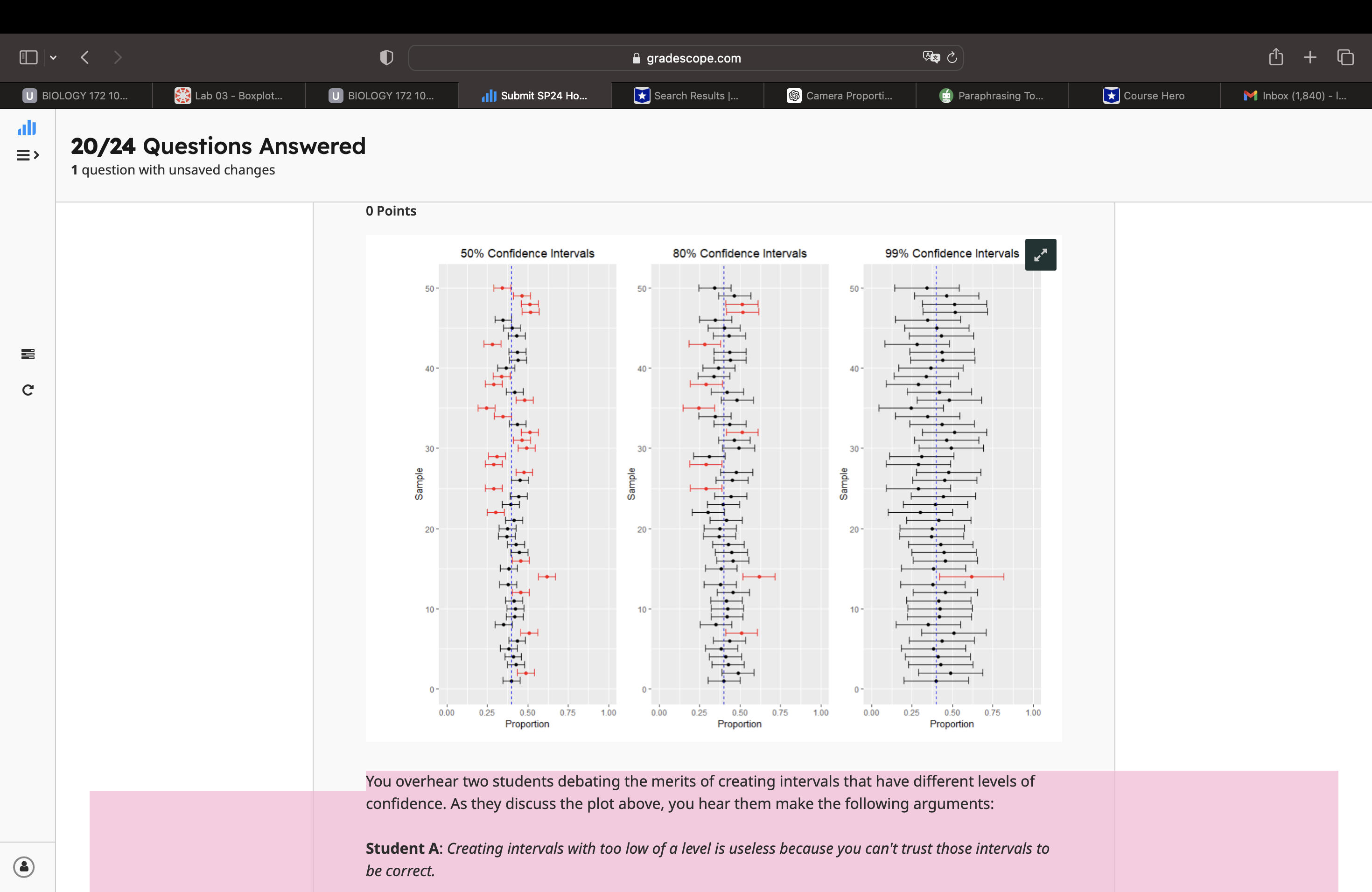Open the account profile icon
The height and width of the screenshot is (892, 1372).
[24, 867]
